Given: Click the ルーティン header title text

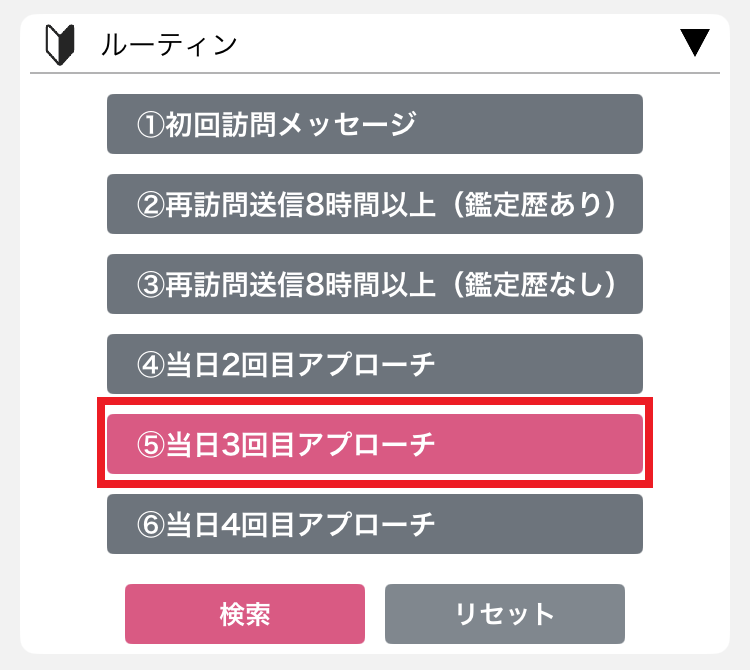Looking at the screenshot, I should (169, 45).
